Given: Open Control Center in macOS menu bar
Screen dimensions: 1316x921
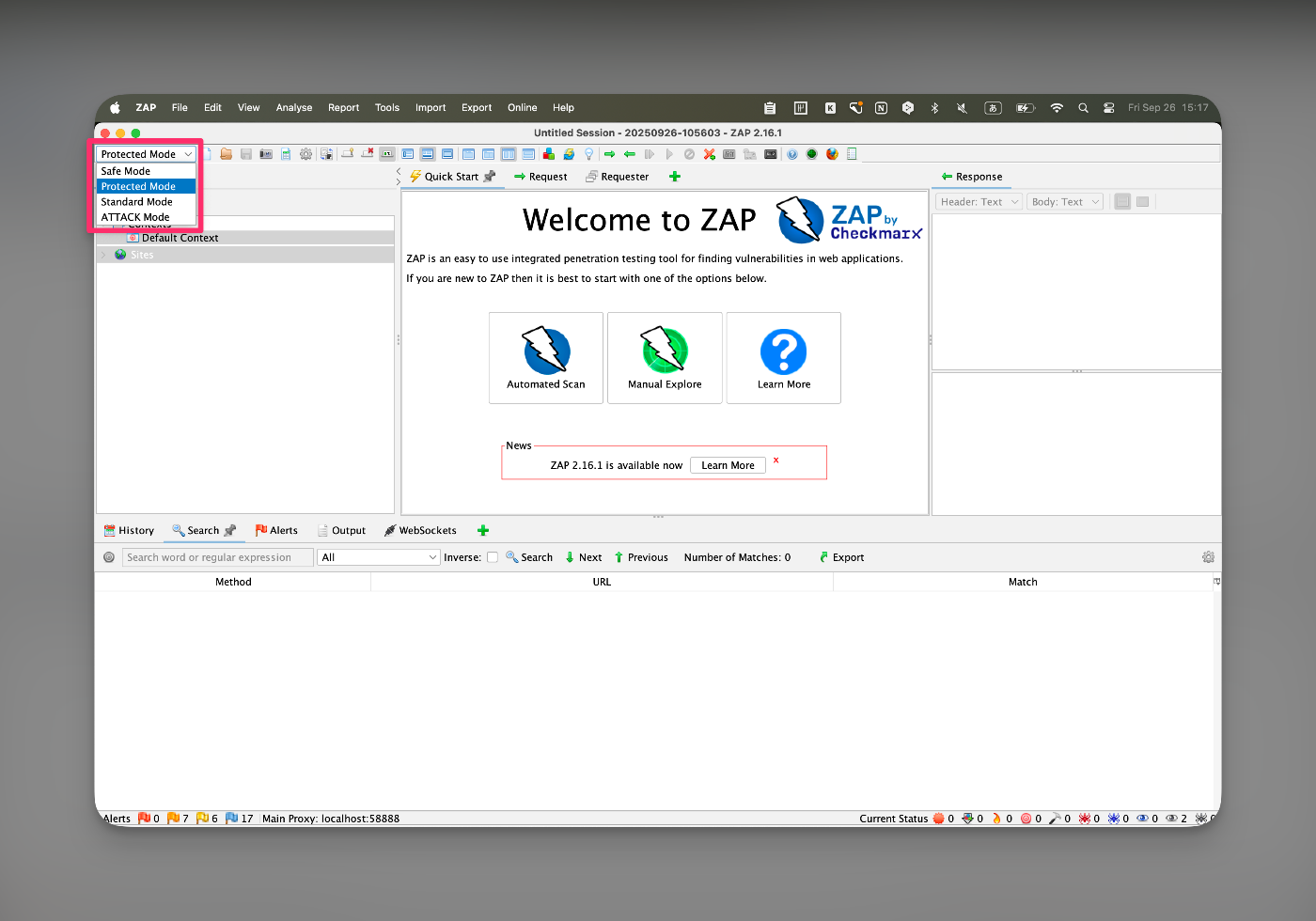Looking at the screenshot, I should click(1109, 108).
